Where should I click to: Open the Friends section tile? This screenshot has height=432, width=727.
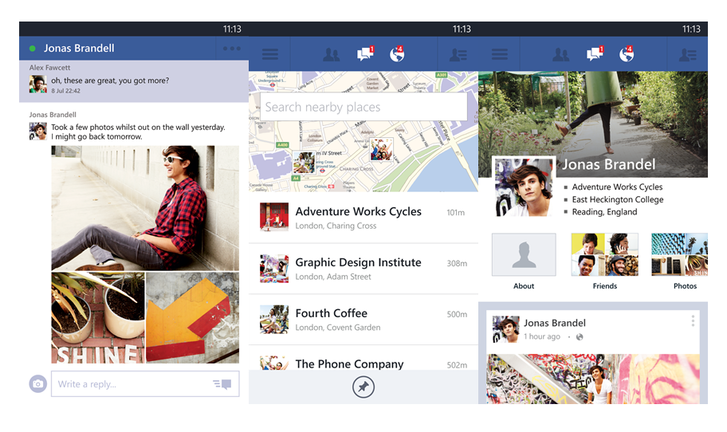click(604, 256)
